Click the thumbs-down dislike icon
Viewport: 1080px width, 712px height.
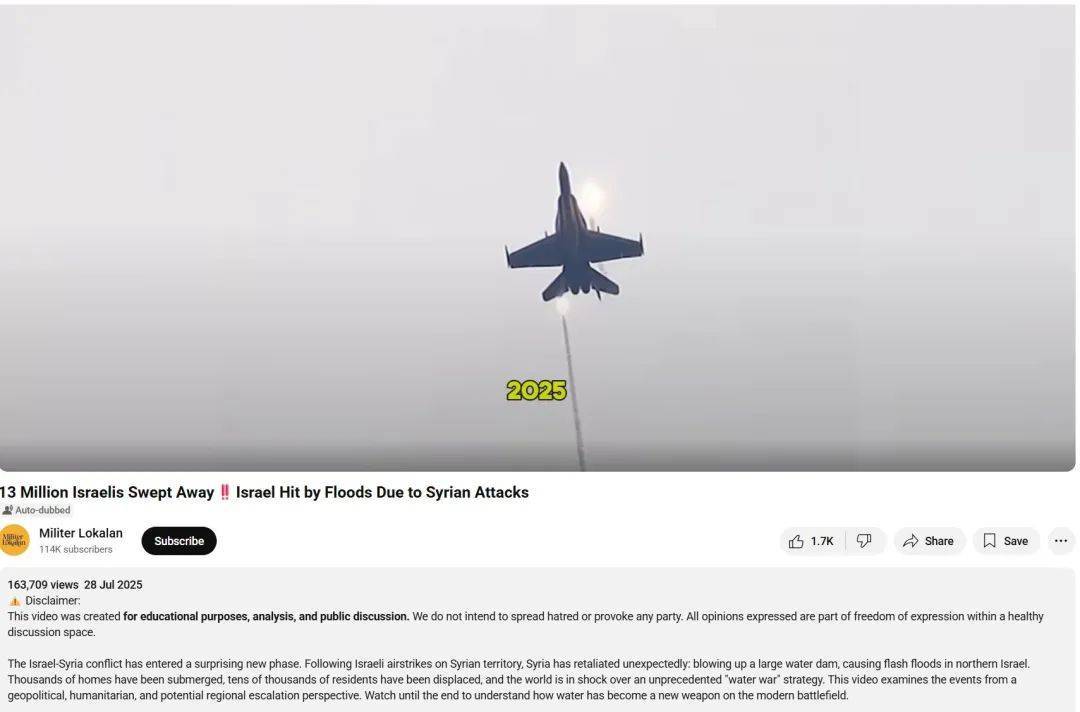coord(864,541)
